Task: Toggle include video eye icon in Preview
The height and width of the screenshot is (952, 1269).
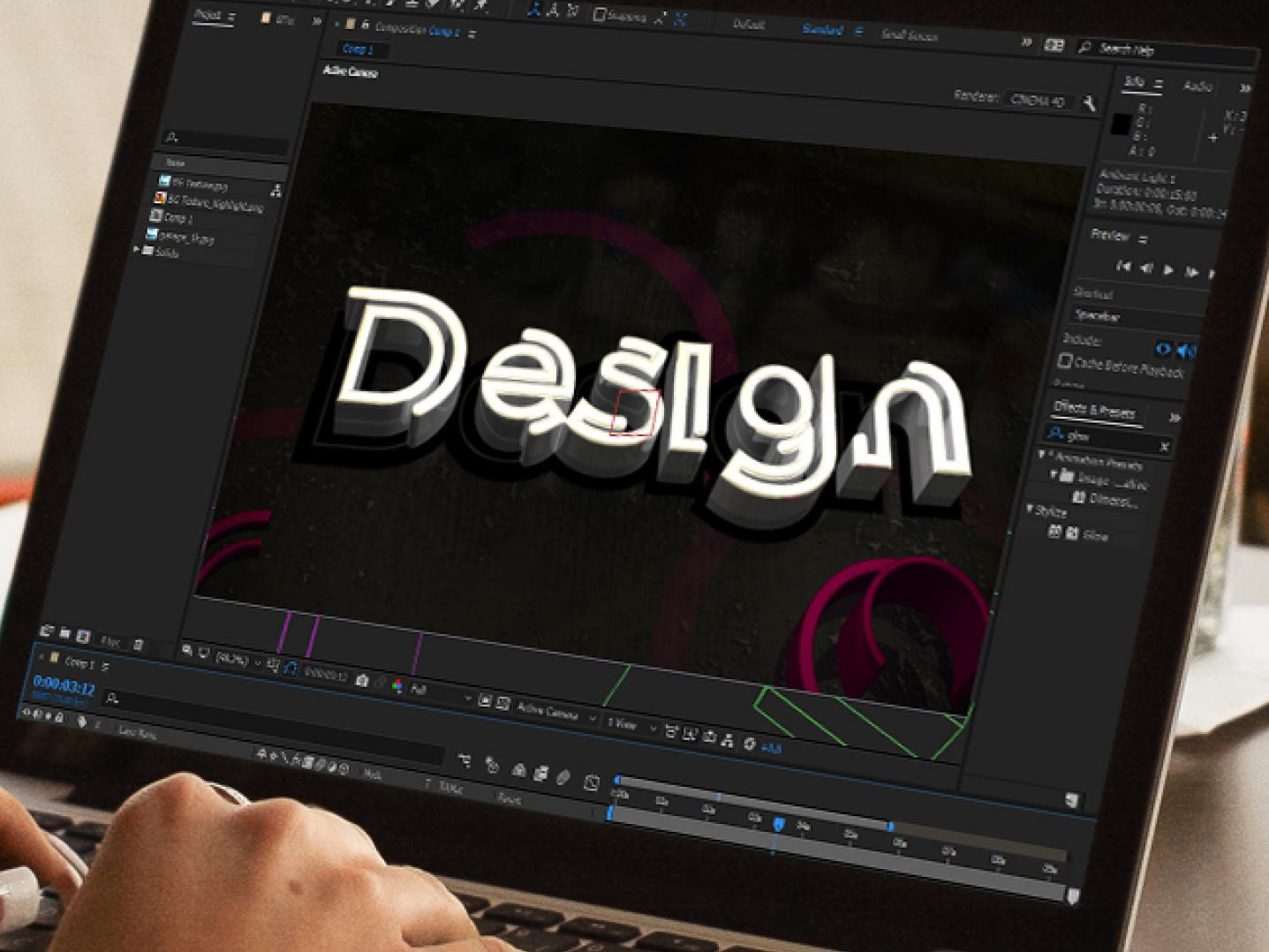Action: click(x=1164, y=348)
